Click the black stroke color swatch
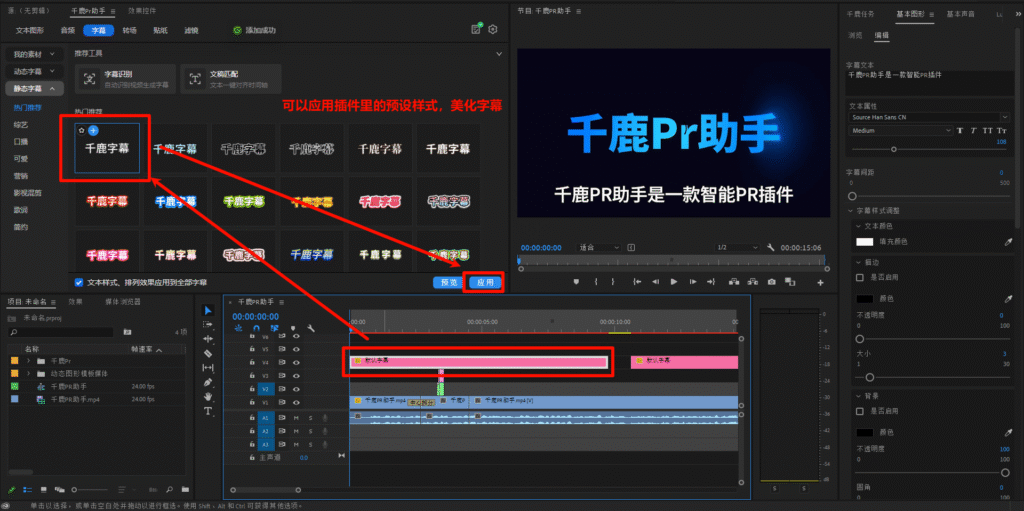 pos(865,299)
